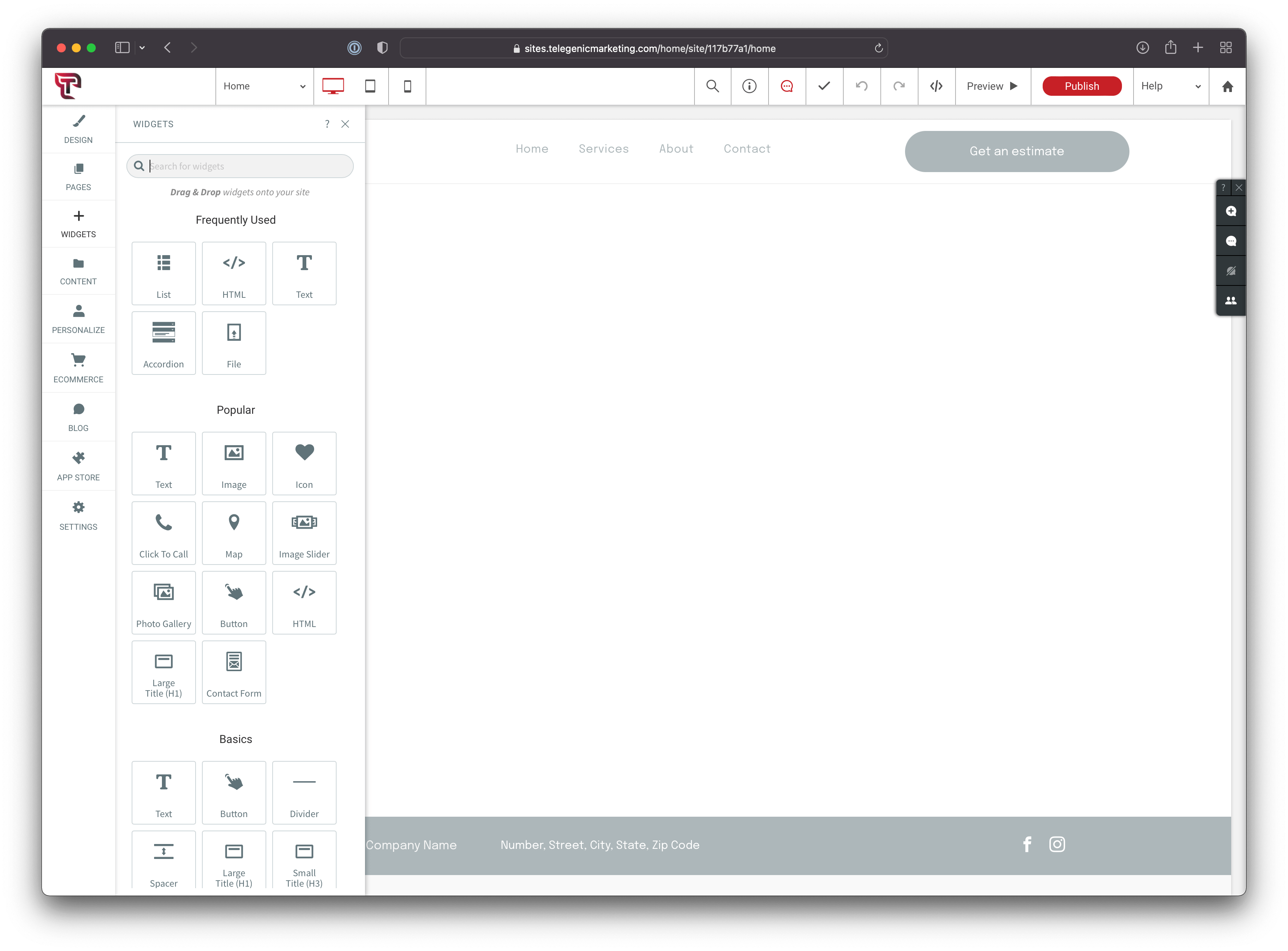Screen dimensions: 1288x951
Task: Open the Content library
Action: 78,271
